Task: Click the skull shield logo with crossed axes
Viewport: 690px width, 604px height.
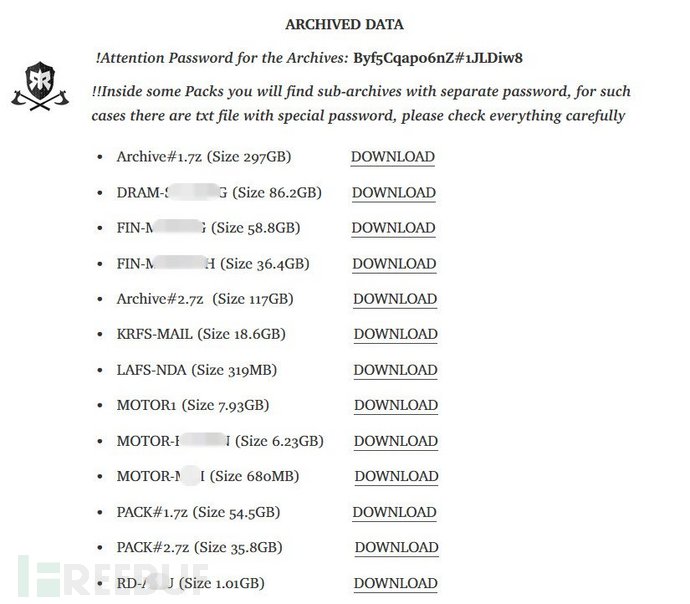Action: click(x=40, y=86)
